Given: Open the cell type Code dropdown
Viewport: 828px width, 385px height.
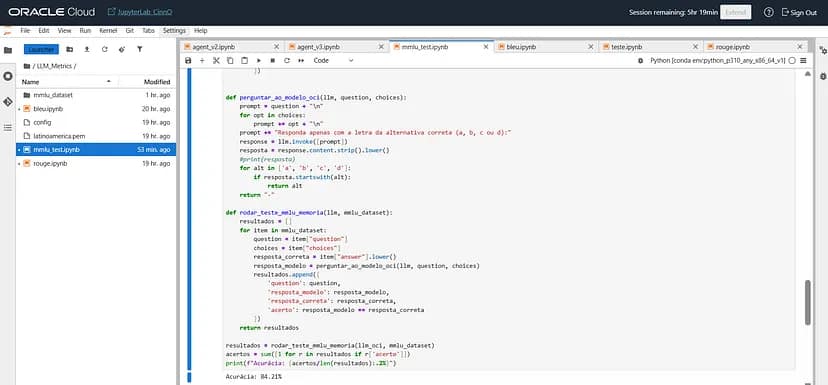Looking at the screenshot, I should point(333,61).
